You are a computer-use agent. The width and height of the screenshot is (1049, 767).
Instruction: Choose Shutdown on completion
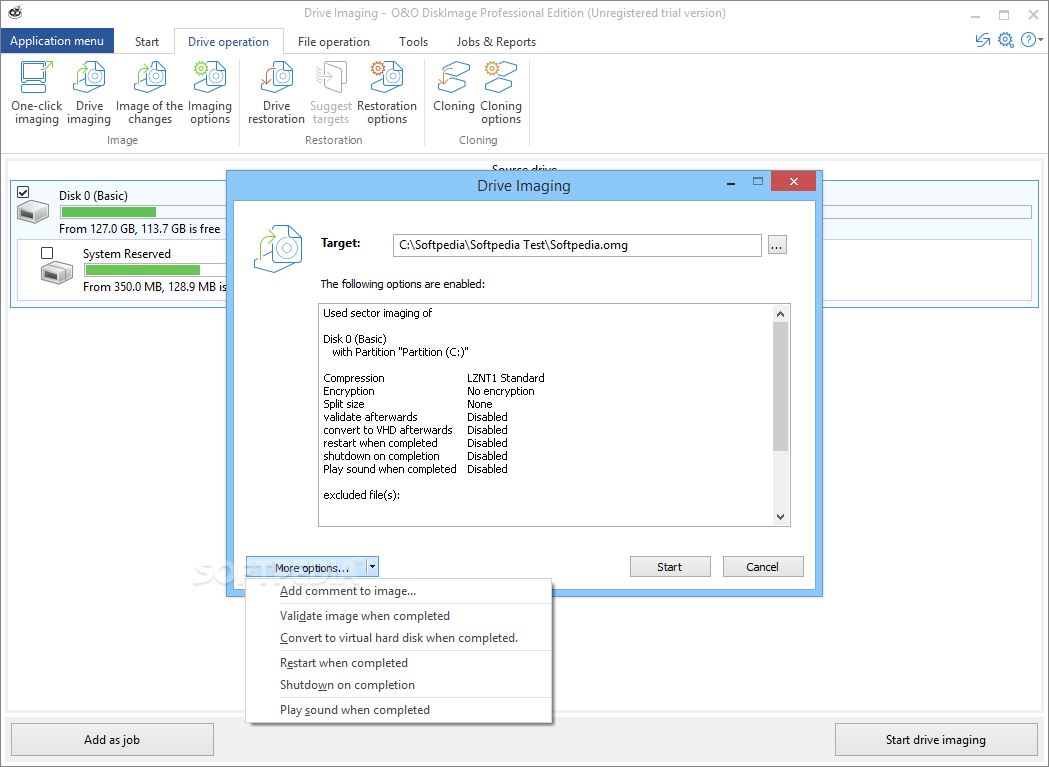coord(399,685)
